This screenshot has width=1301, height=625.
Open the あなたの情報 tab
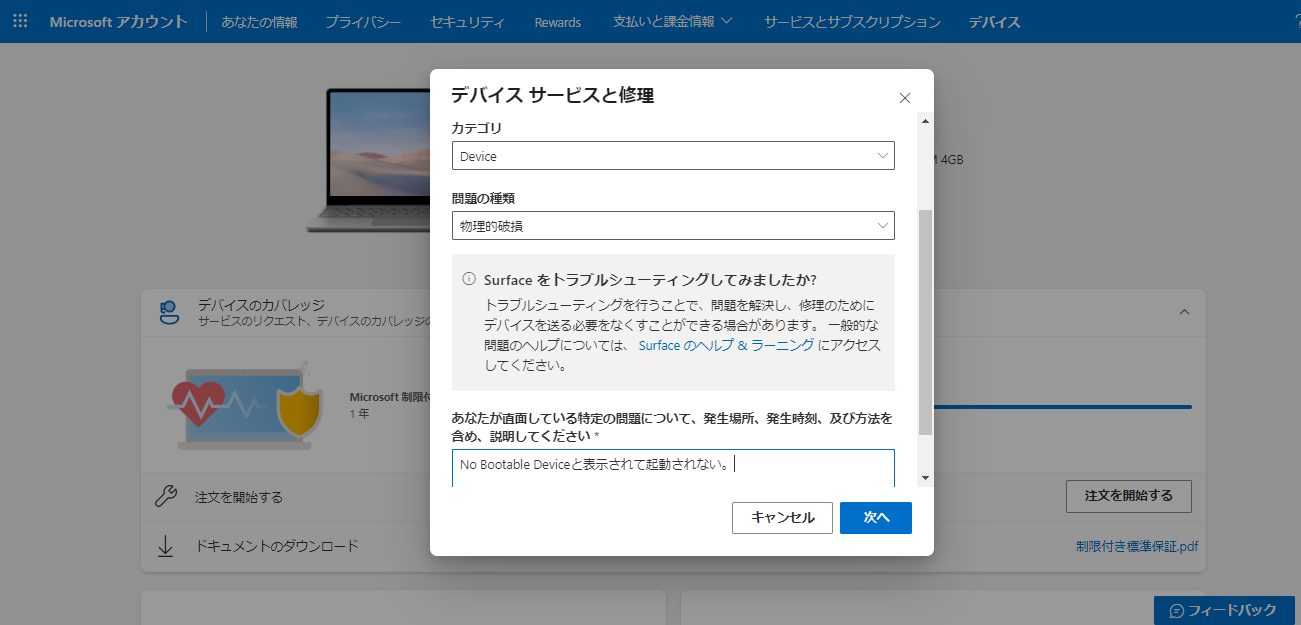259,21
